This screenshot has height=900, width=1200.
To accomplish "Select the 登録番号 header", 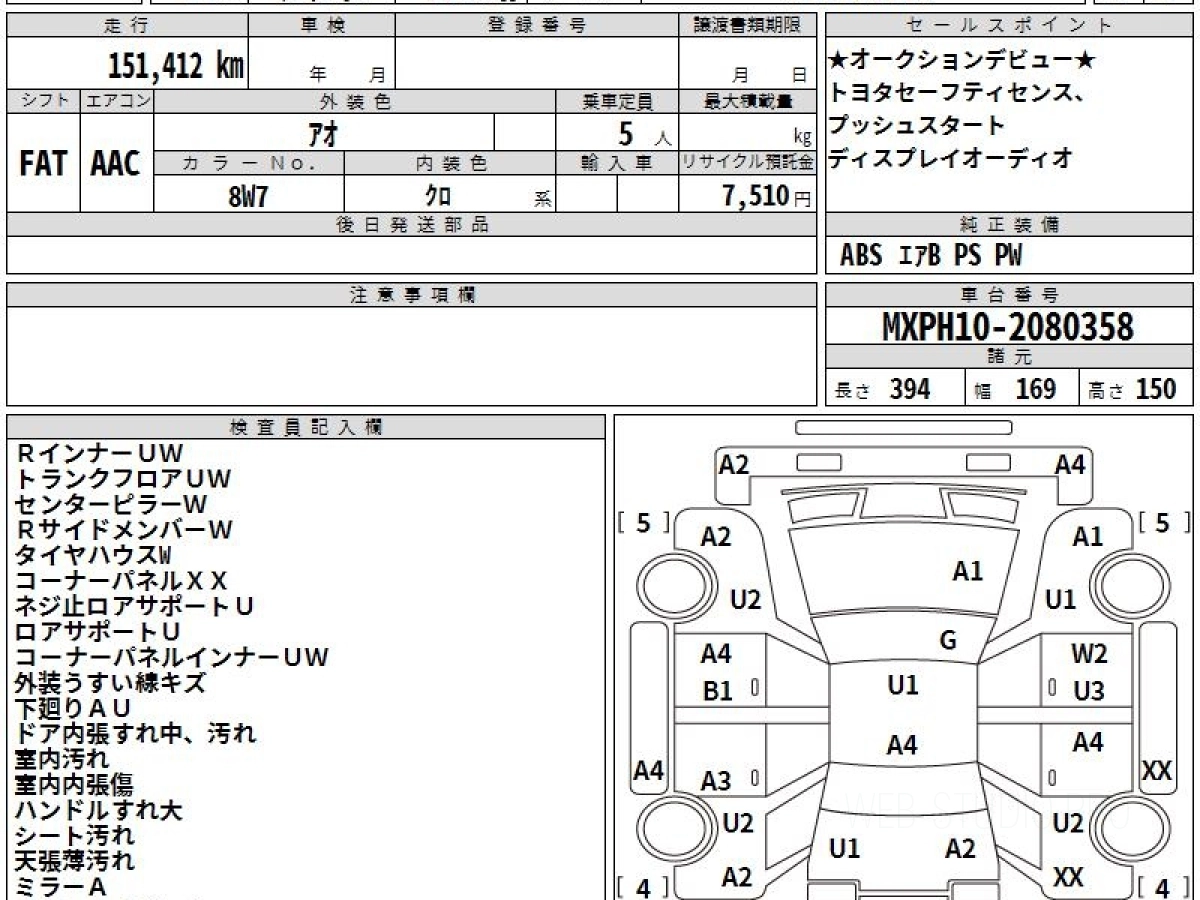I will tap(537, 26).
